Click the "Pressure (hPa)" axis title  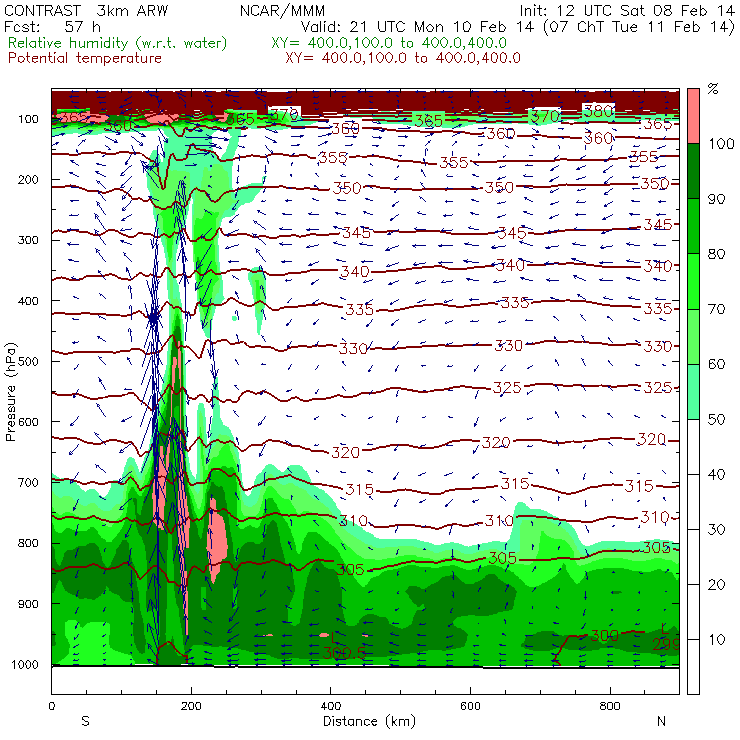pyautogui.click(x=10, y=393)
